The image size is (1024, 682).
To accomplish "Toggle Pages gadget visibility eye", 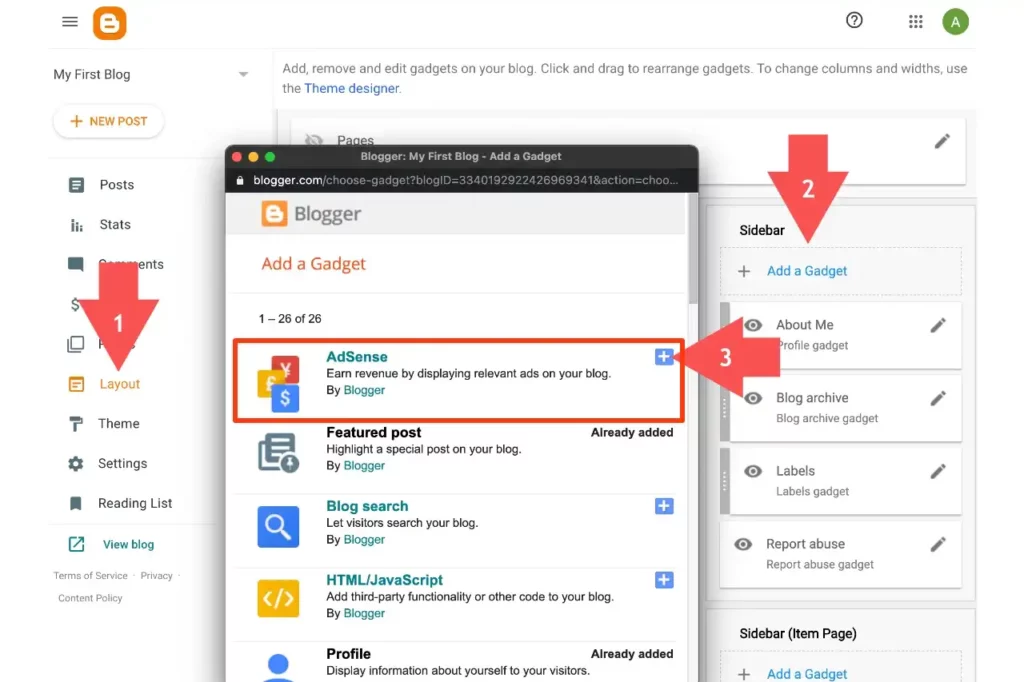I will (314, 140).
